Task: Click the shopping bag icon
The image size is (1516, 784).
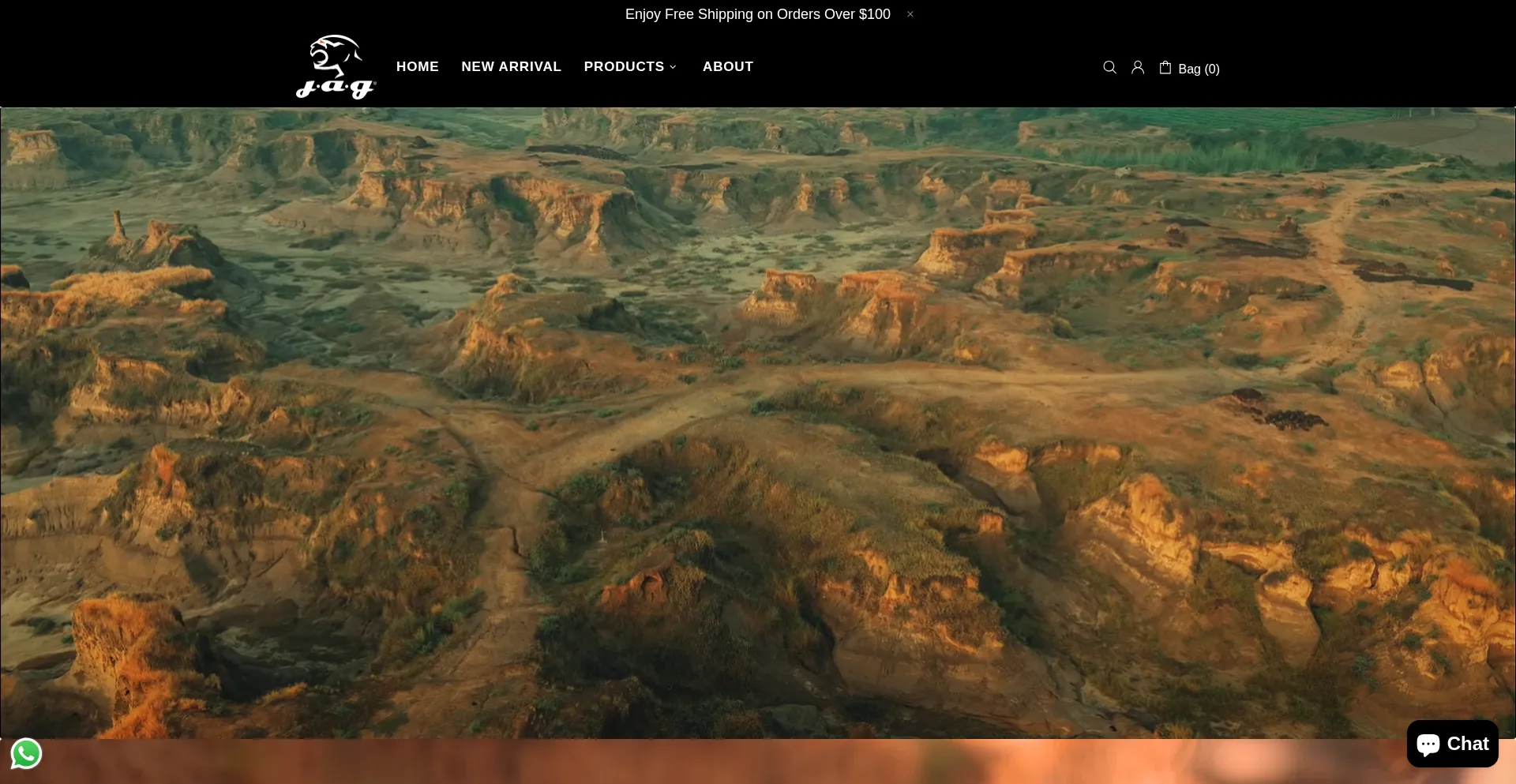Action: coord(1165,67)
